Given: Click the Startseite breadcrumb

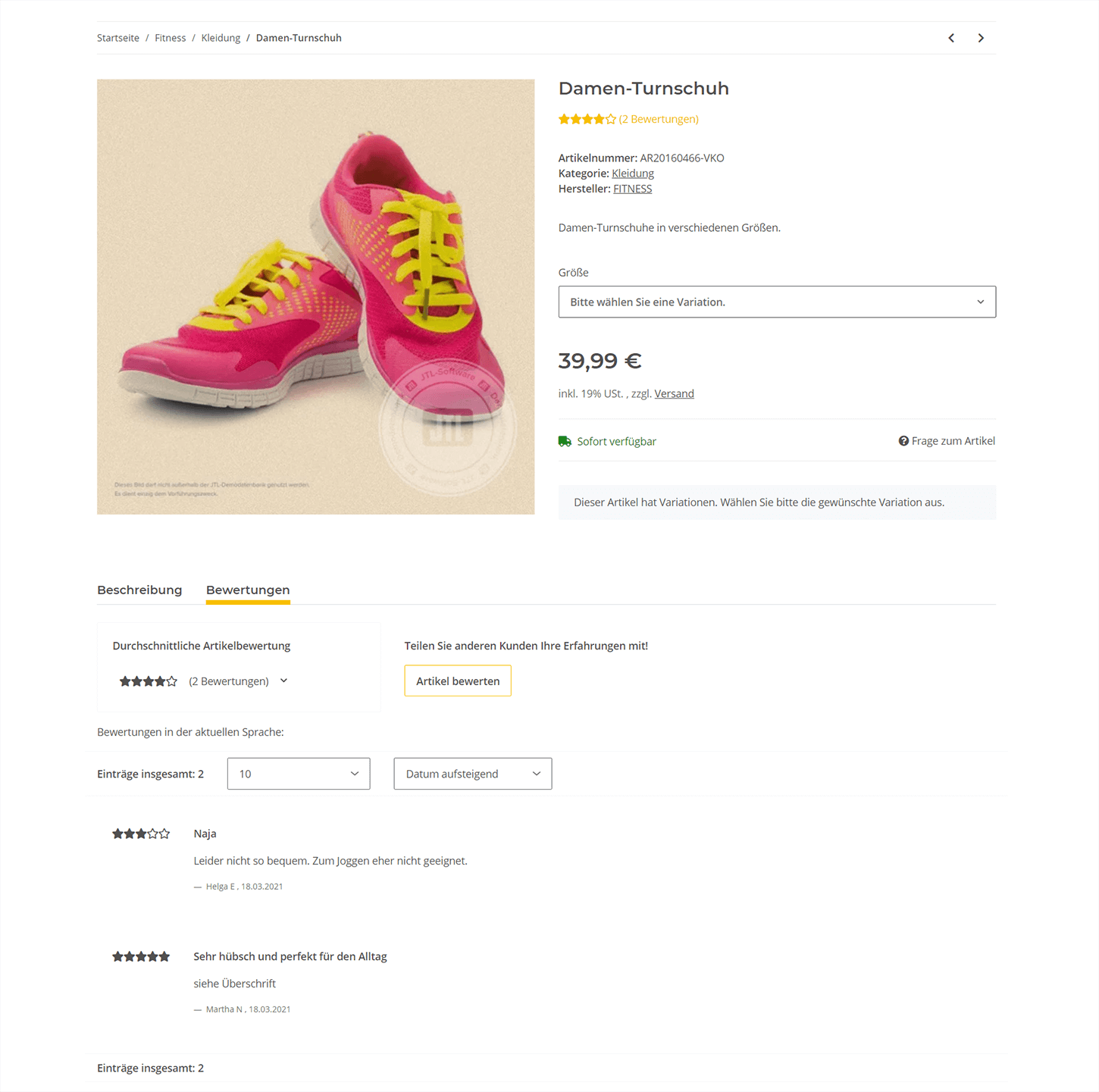Looking at the screenshot, I should (118, 38).
